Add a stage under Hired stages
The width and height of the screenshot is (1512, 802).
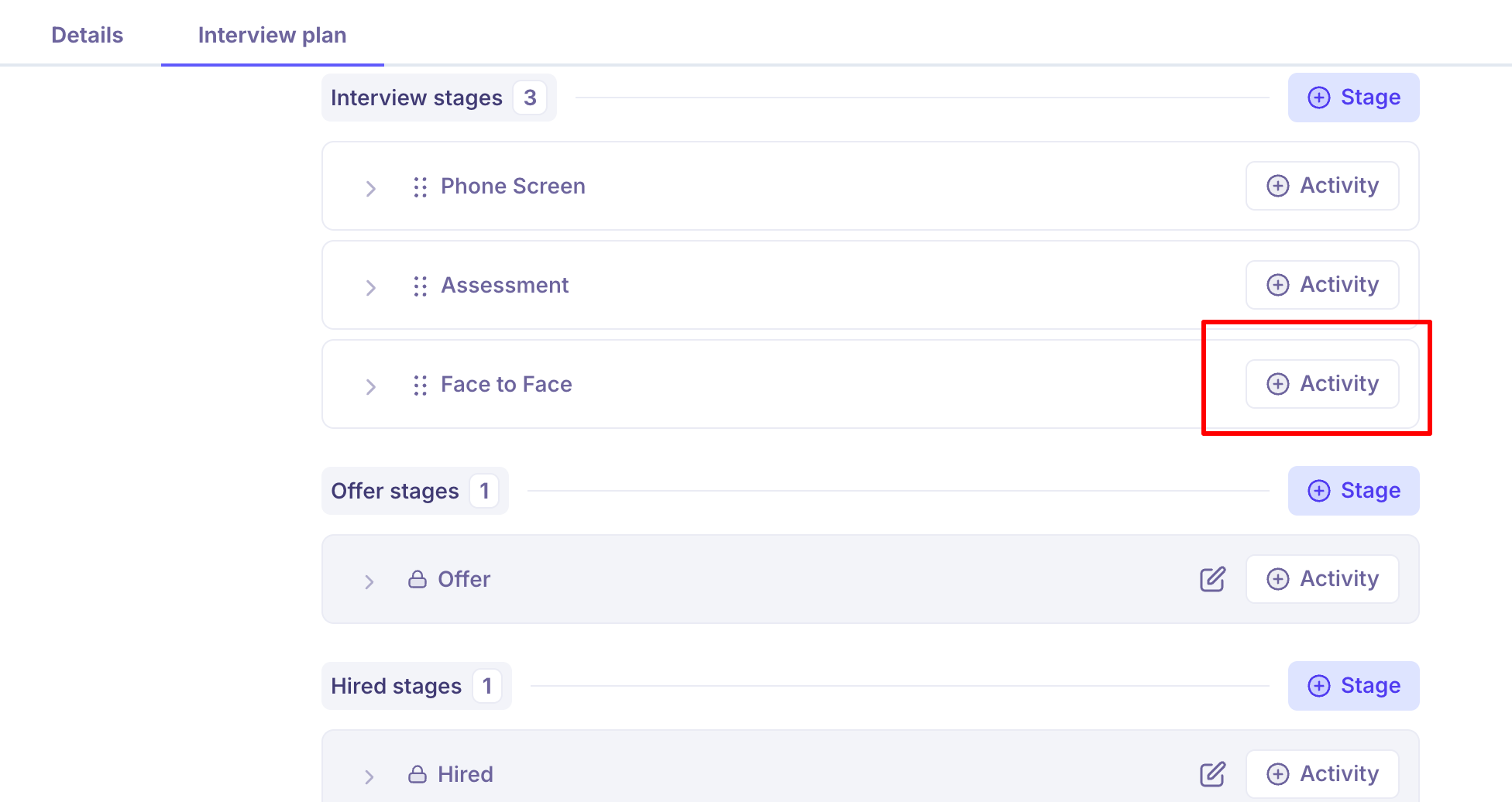click(x=1353, y=686)
